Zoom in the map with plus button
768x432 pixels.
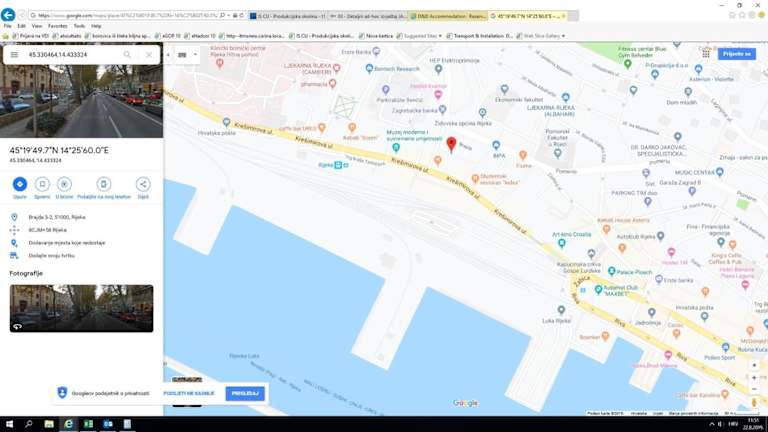coord(754,366)
